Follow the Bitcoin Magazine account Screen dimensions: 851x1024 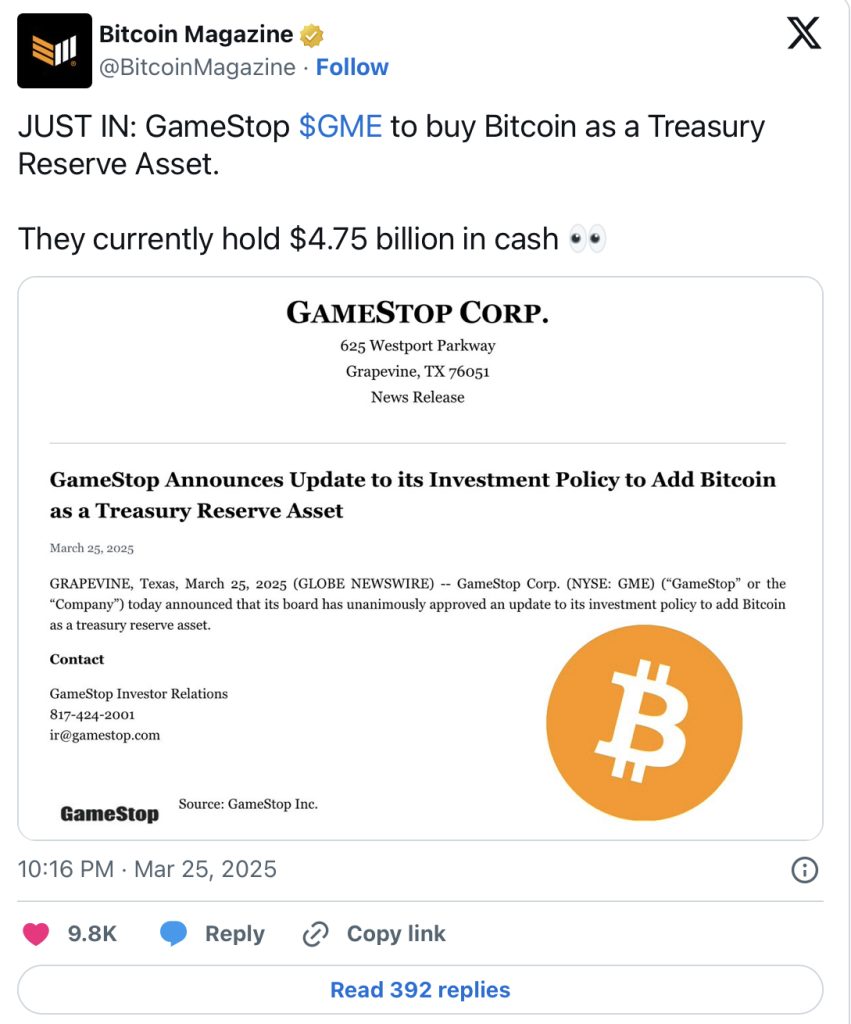point(352,67)
